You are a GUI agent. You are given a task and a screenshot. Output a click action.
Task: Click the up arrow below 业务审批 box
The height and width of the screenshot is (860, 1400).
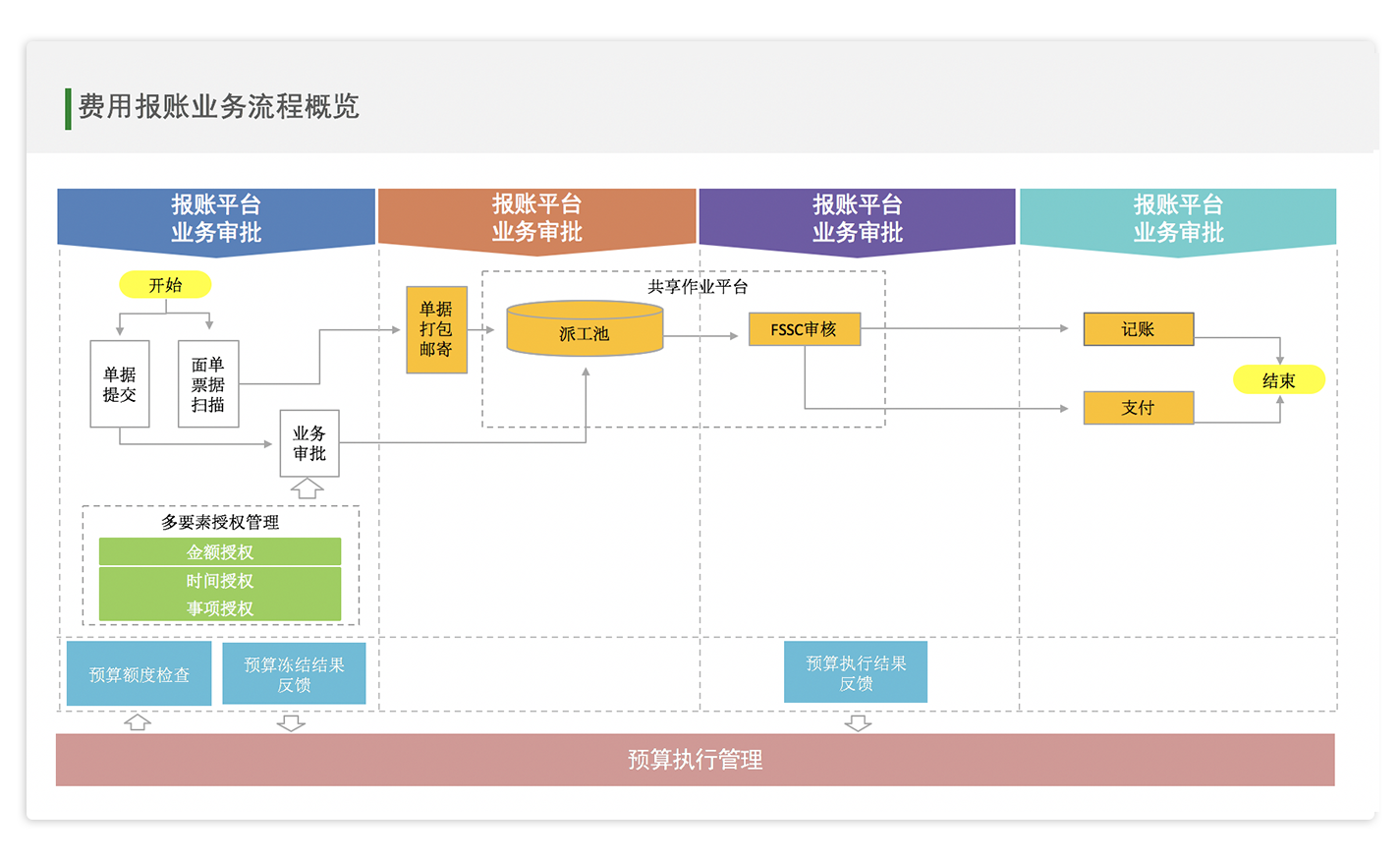[x=308, y=488]
